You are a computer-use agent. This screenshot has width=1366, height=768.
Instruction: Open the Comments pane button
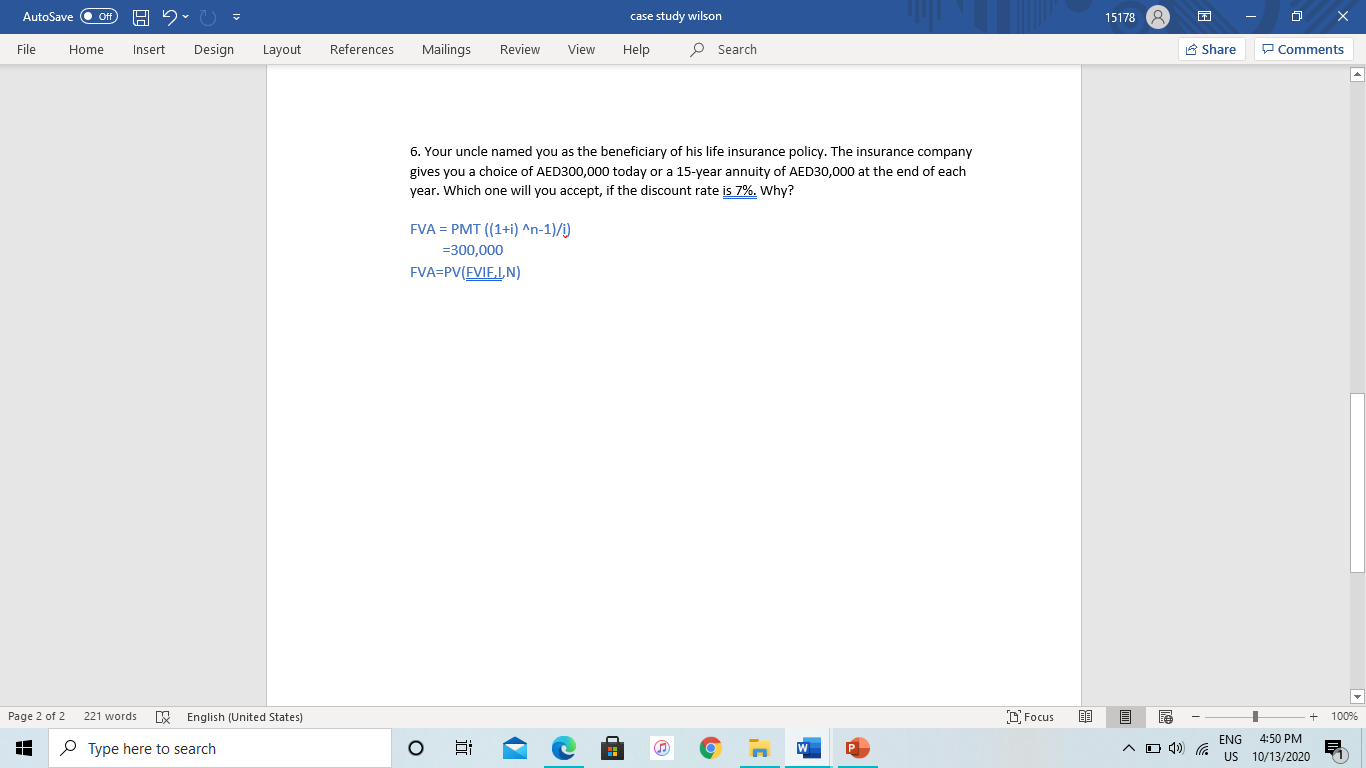click(1303, 49)
